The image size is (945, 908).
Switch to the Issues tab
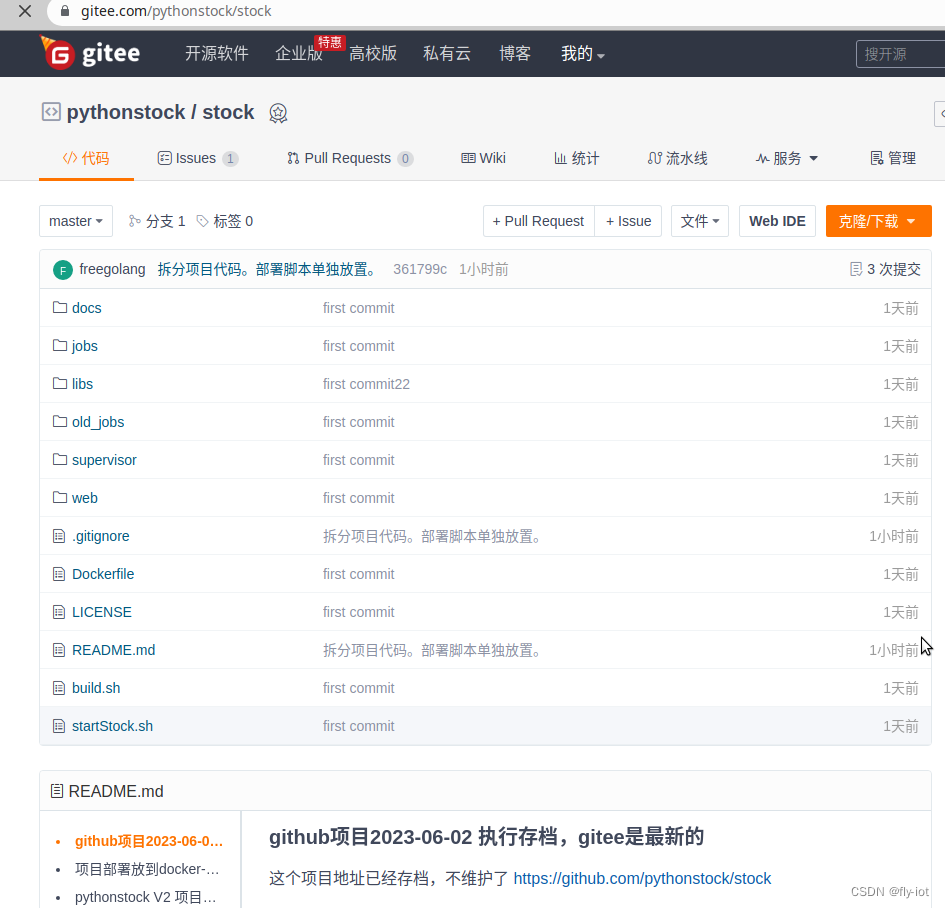(197, 158)
